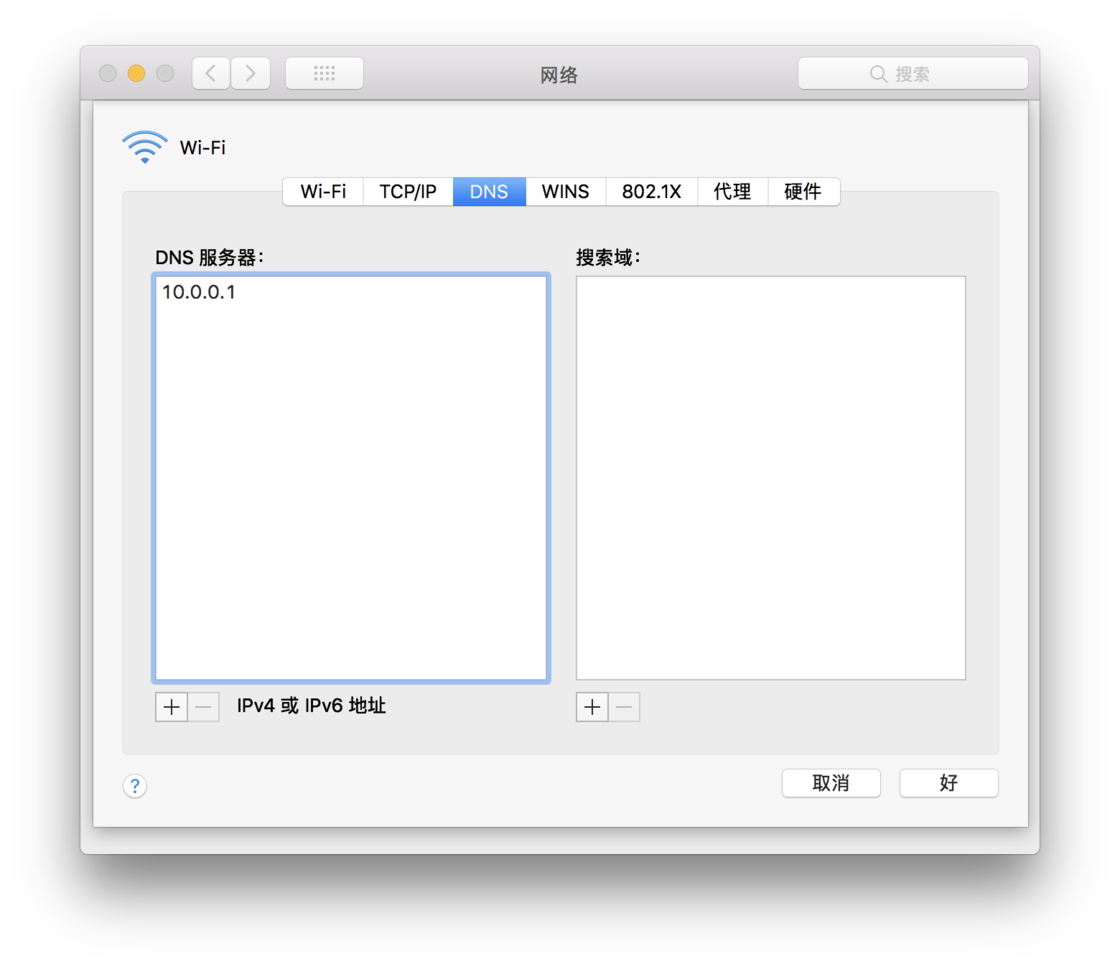This screenshot has height=969, width=1120.
Task: Click the minus button under 搜索域
Action: [624, 706]
